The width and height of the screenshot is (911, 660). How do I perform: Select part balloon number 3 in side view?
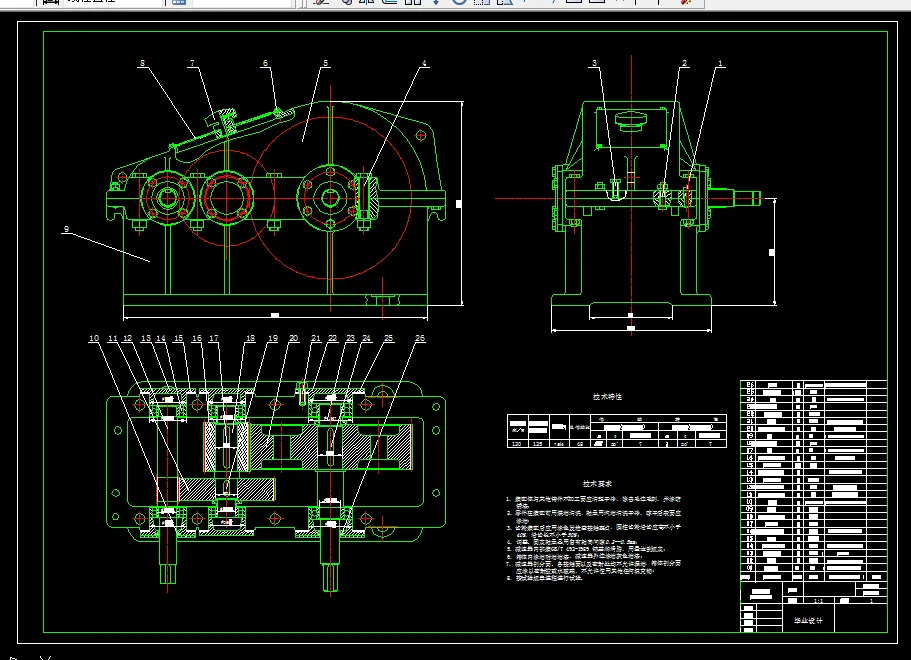point(594,63)
